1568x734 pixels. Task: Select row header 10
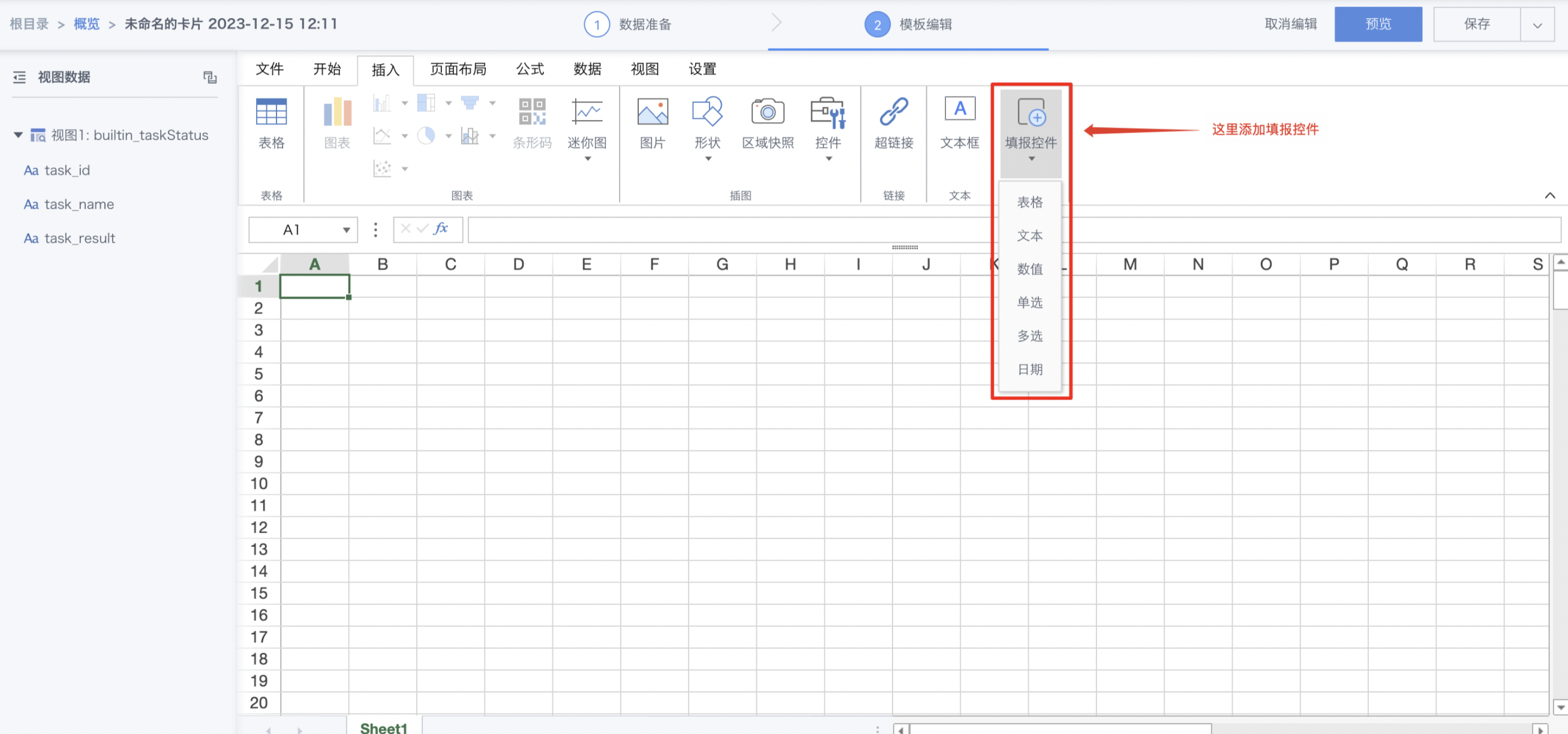259,484
